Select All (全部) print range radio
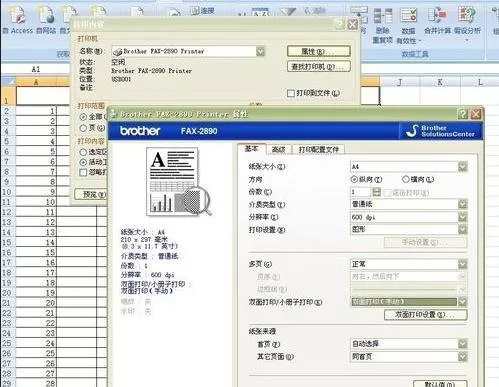Screen dimensions: 499x387 (x=83, y=117)
